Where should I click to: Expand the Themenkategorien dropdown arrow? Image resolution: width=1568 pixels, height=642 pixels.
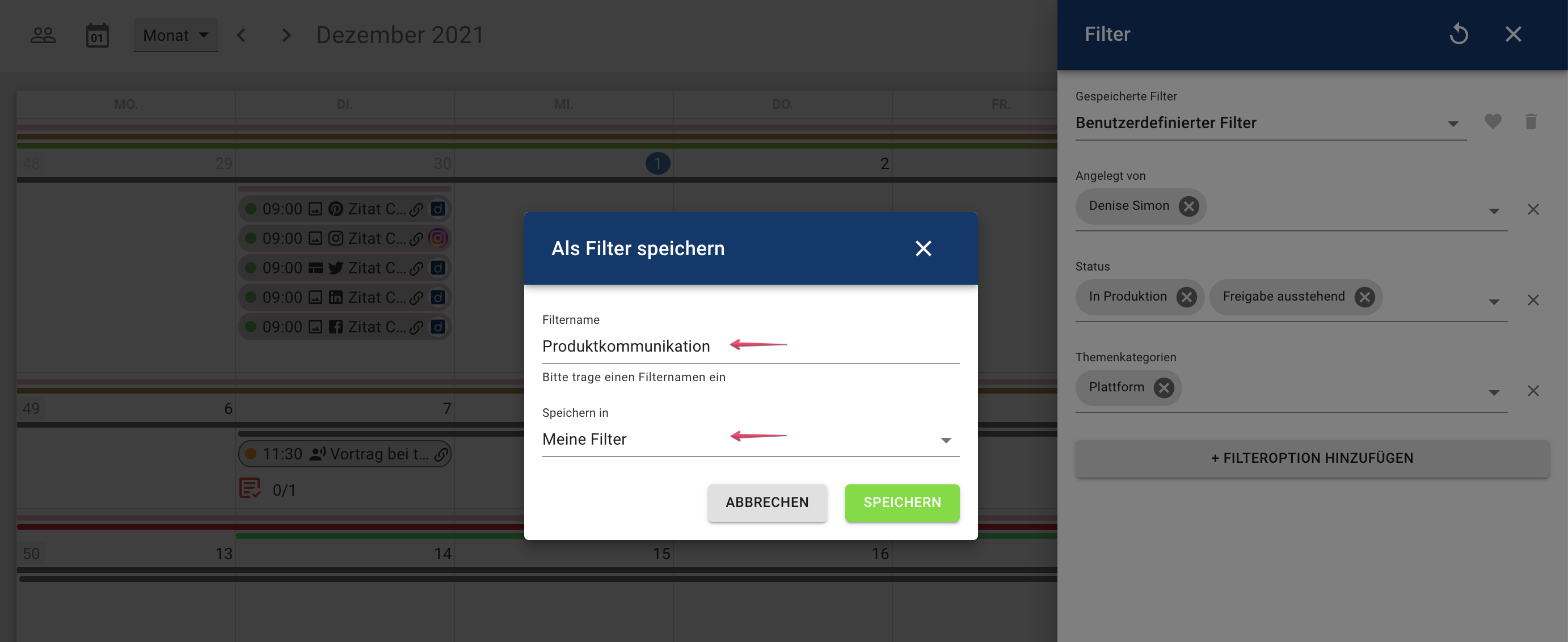pyautogui.click(x=1494, y=392)
